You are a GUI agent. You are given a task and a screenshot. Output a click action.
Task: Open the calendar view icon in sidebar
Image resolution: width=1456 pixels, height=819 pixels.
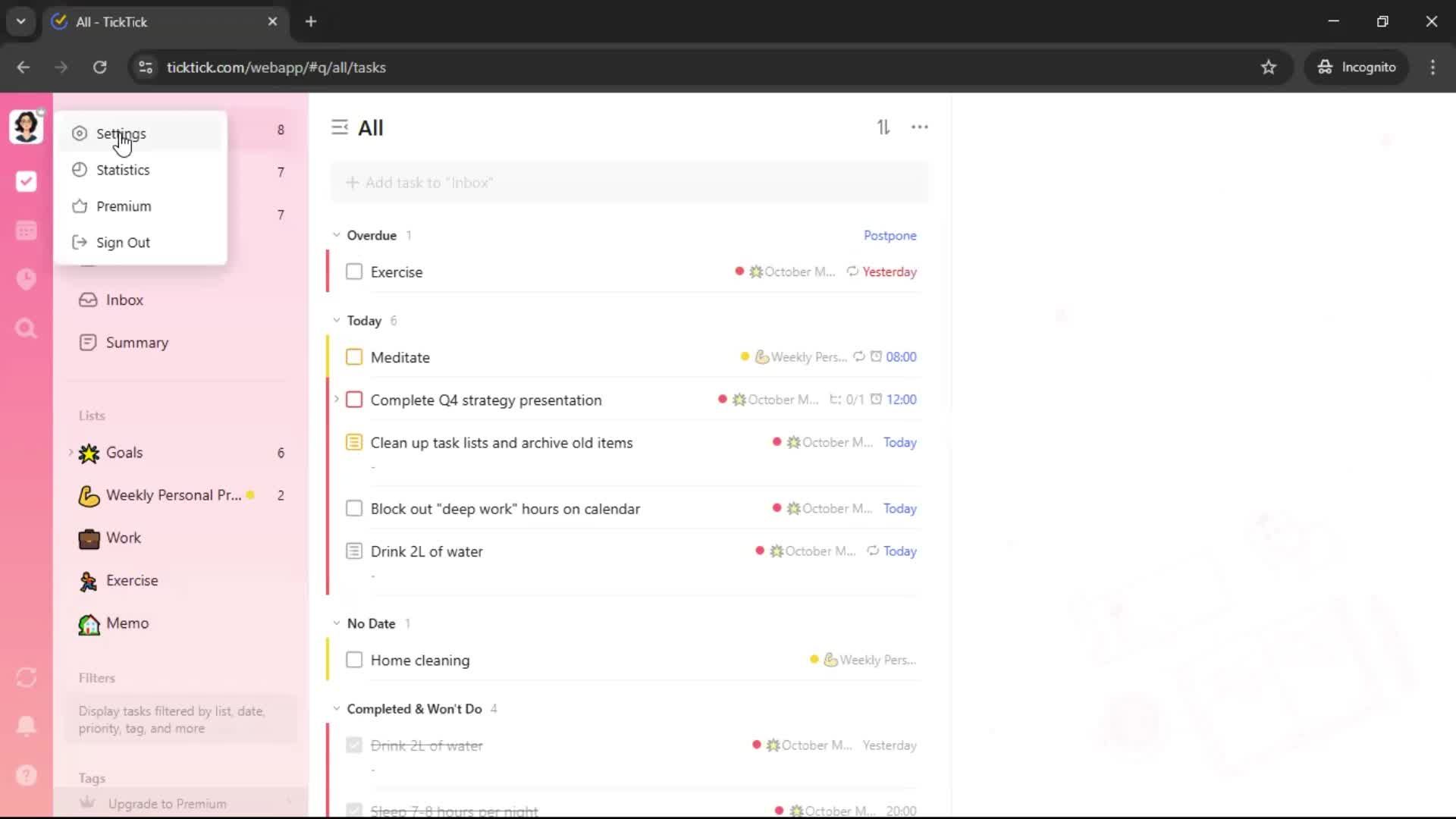click(27, 231)
